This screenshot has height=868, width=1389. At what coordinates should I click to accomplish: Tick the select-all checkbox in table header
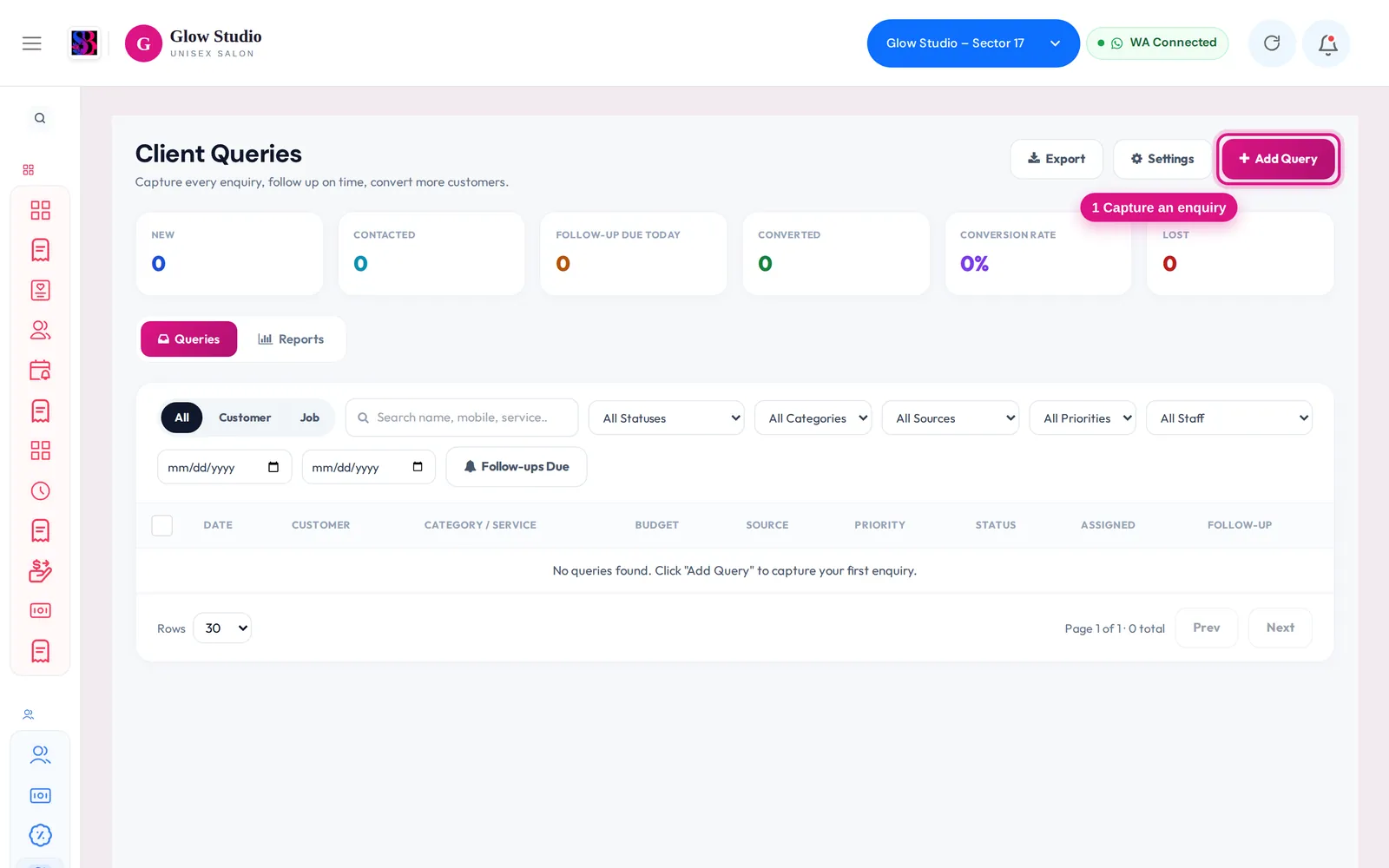161,525
